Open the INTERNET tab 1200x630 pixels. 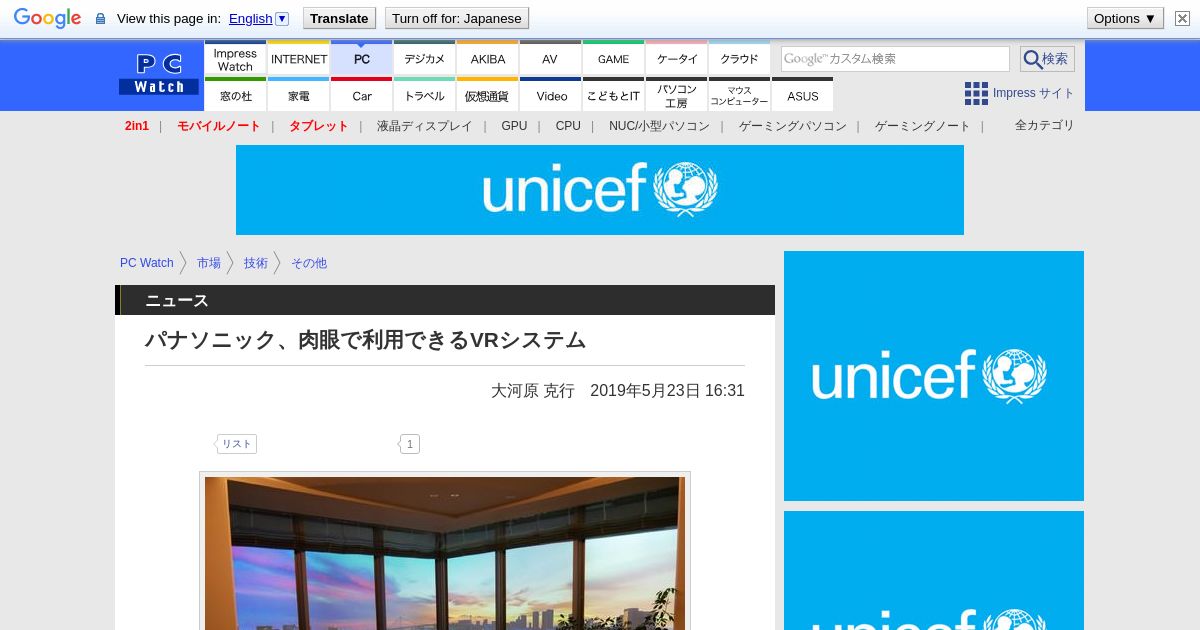point(299,58)
